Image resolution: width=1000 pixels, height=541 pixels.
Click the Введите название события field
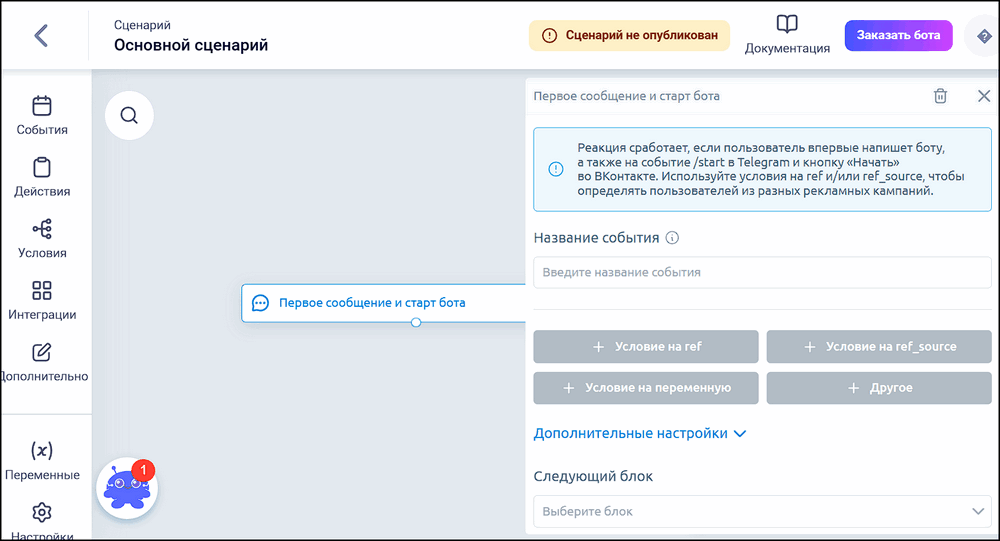[762, 272]
